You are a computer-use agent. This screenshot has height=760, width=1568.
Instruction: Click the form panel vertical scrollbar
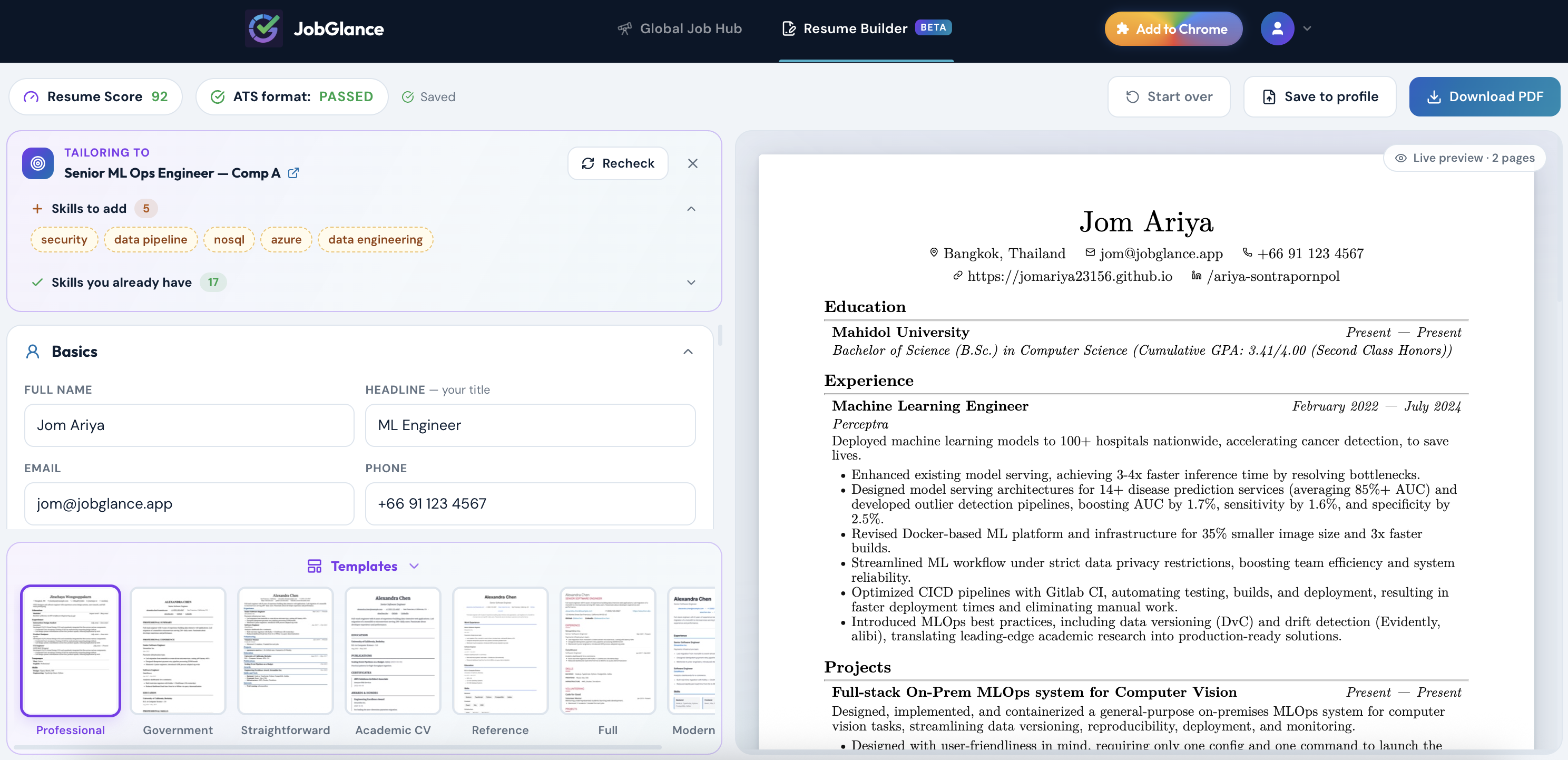pos(720,336)
